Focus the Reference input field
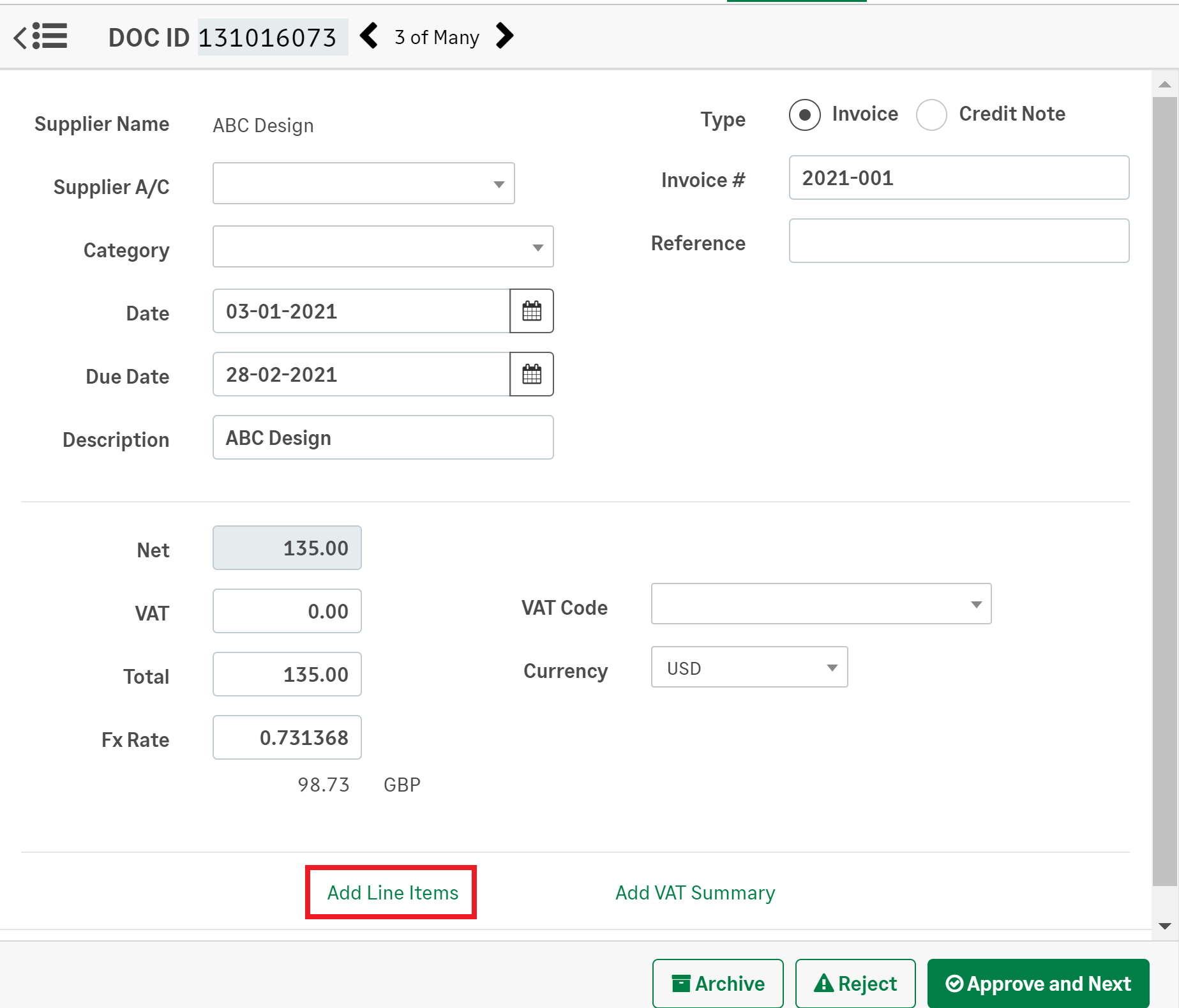1179x1008 pixels. point(959,241)
